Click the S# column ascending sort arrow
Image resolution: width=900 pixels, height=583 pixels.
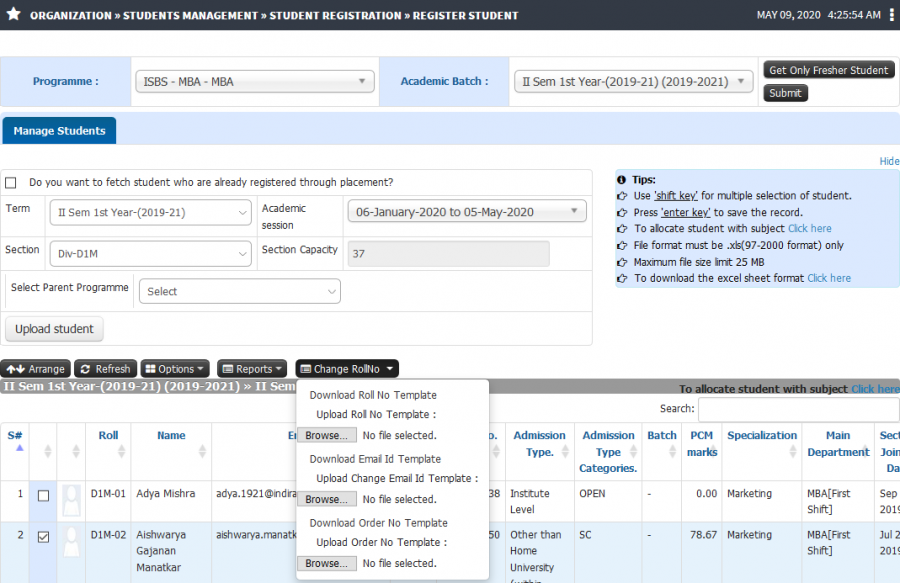20,448
